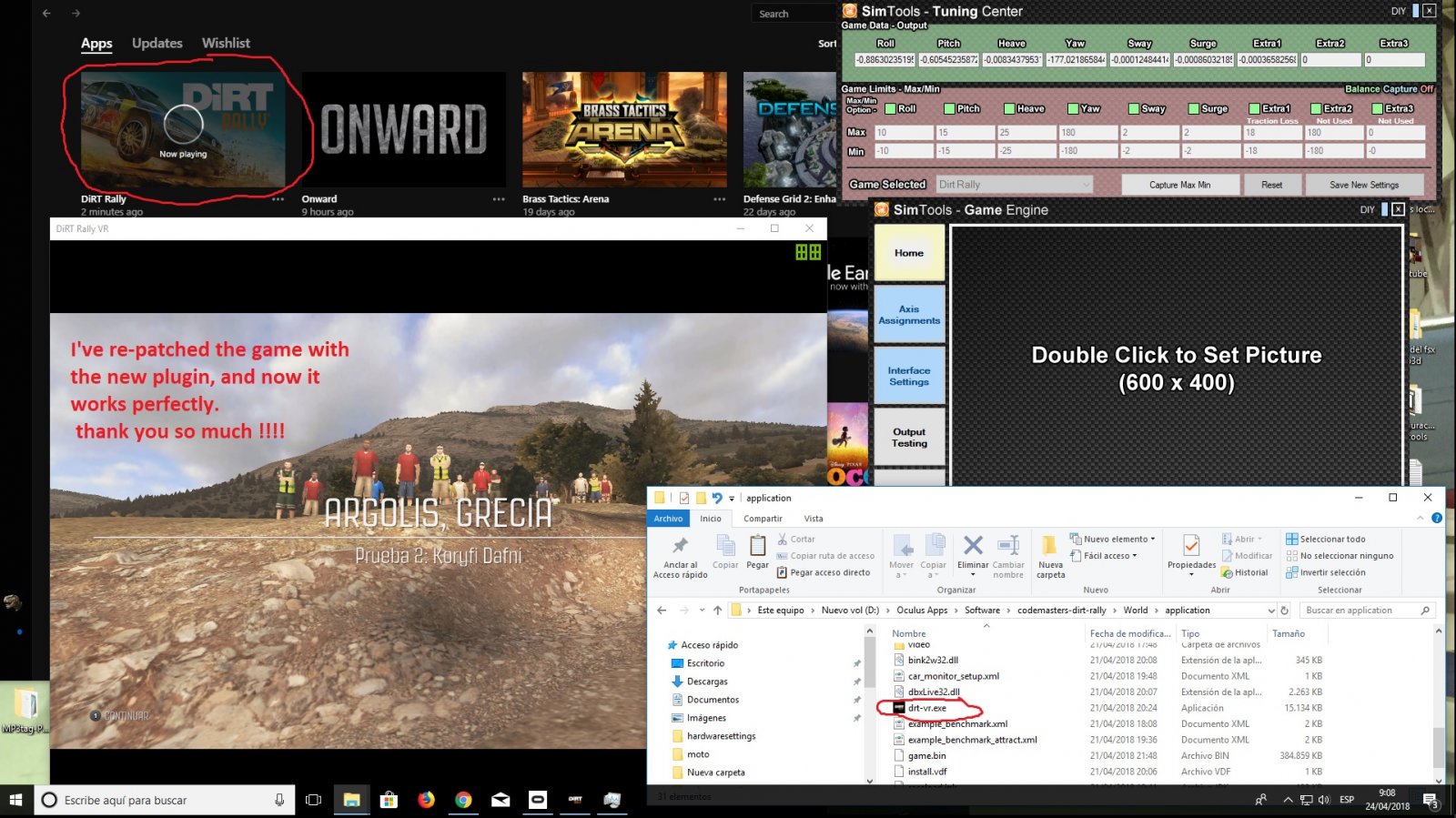Switch to the Compartir ribbon tab
Viewport: 1456px width, 818px height.
tap(763, 519)
